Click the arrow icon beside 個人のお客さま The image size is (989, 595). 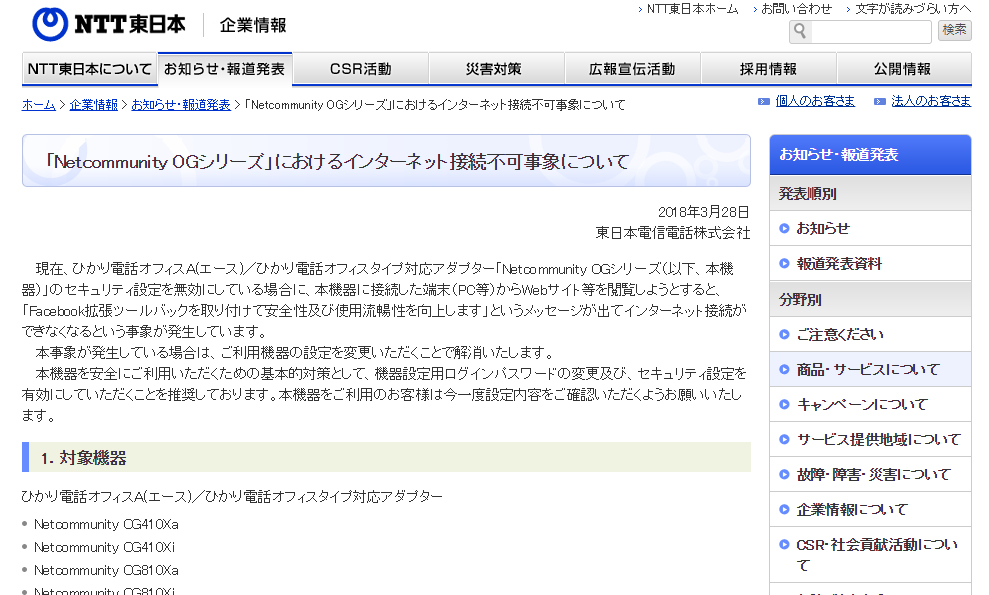coord(764,102)
